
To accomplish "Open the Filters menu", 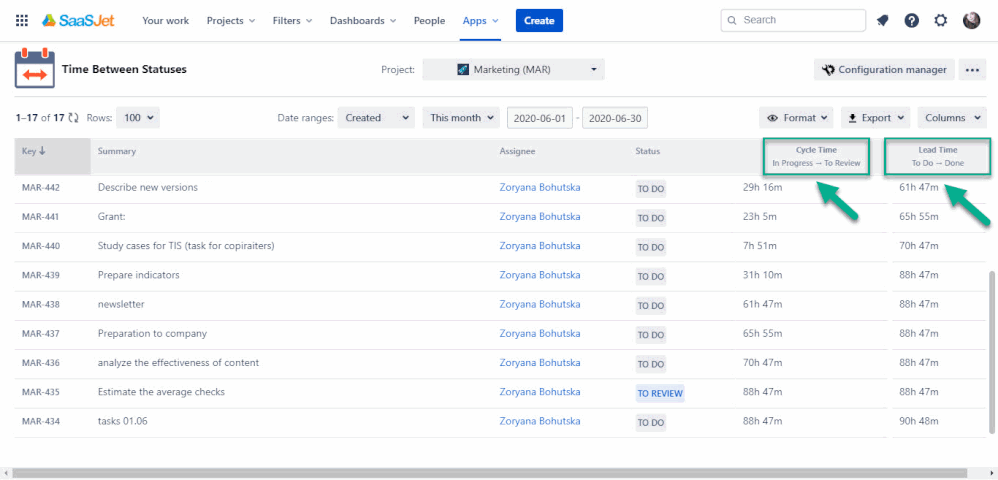I will coord(292,20).
